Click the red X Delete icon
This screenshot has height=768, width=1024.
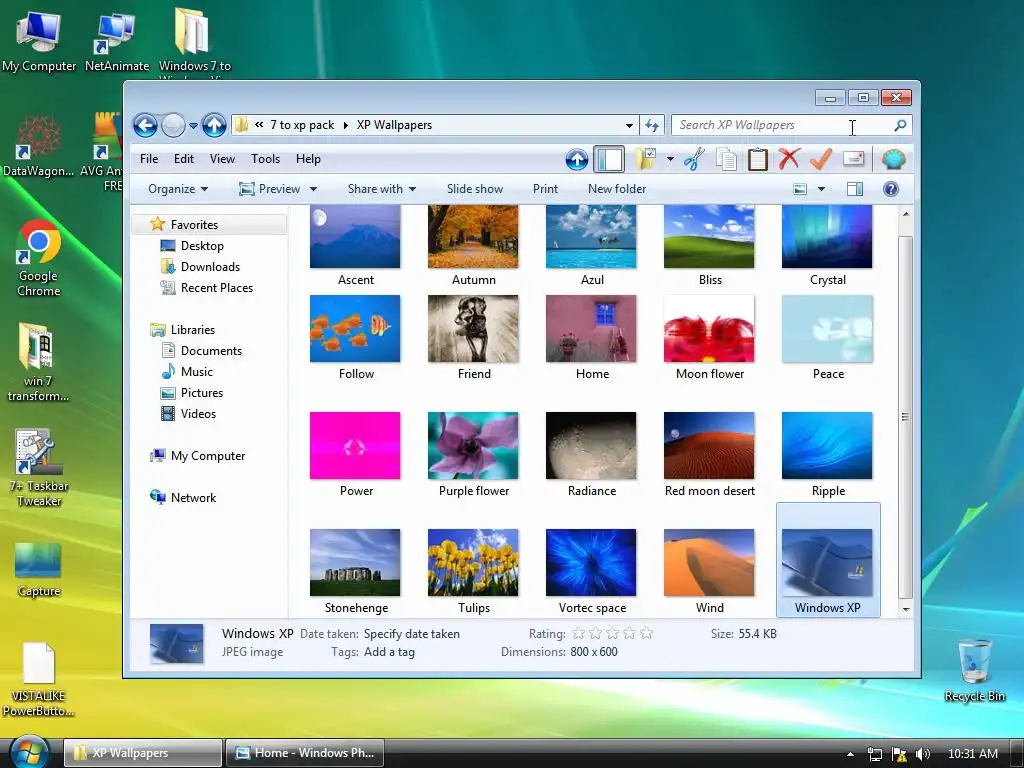[x=789, y=159]
